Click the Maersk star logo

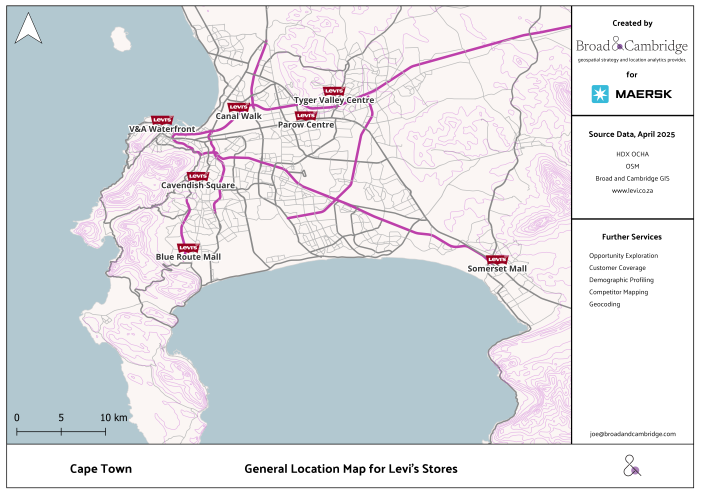(x=600, y=94)
